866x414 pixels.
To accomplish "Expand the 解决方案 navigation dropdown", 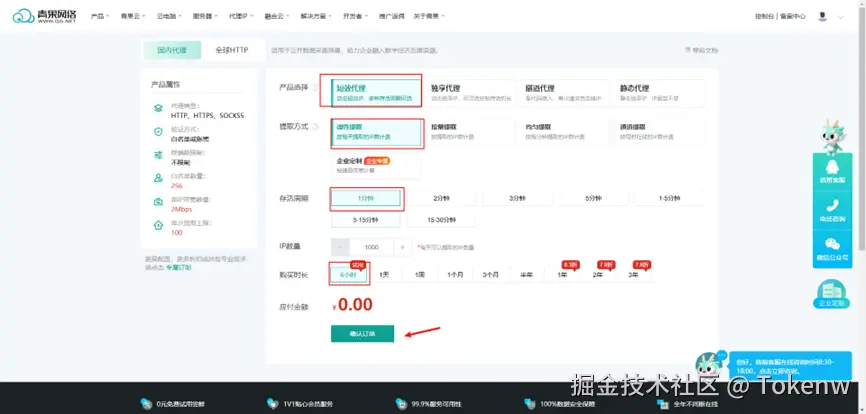I will (x=316, y=17).
